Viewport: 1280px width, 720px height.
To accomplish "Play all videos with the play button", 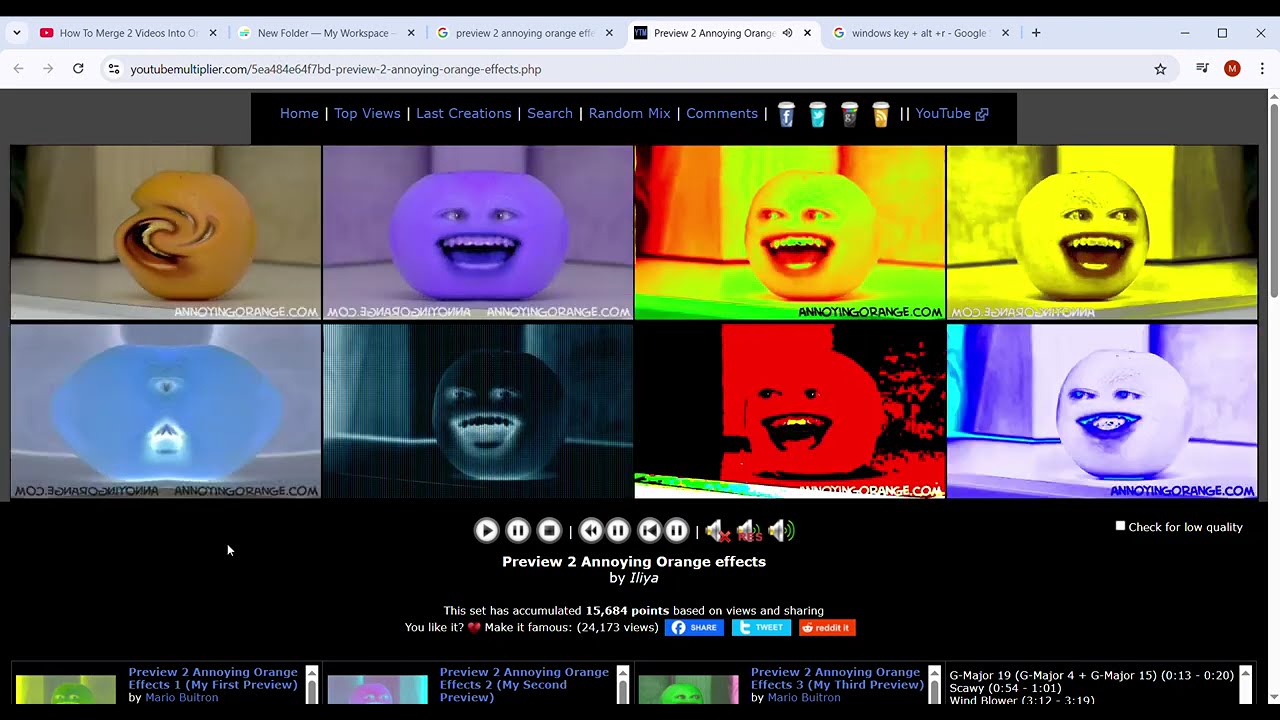I will [x=486, y=531].
